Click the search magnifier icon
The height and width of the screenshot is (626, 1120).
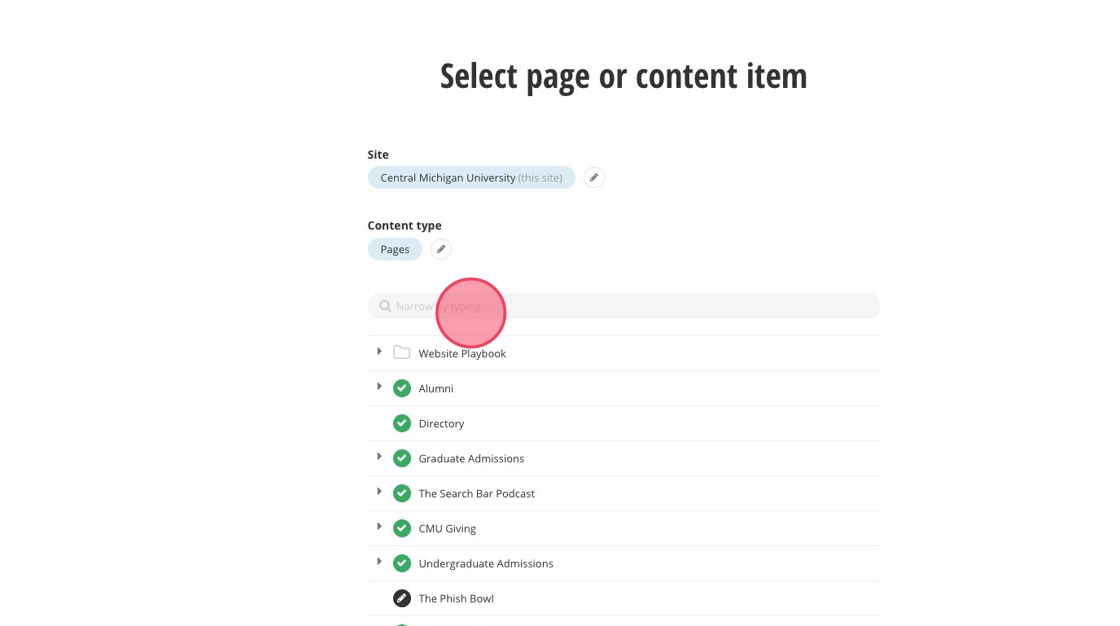click(385, 306)
